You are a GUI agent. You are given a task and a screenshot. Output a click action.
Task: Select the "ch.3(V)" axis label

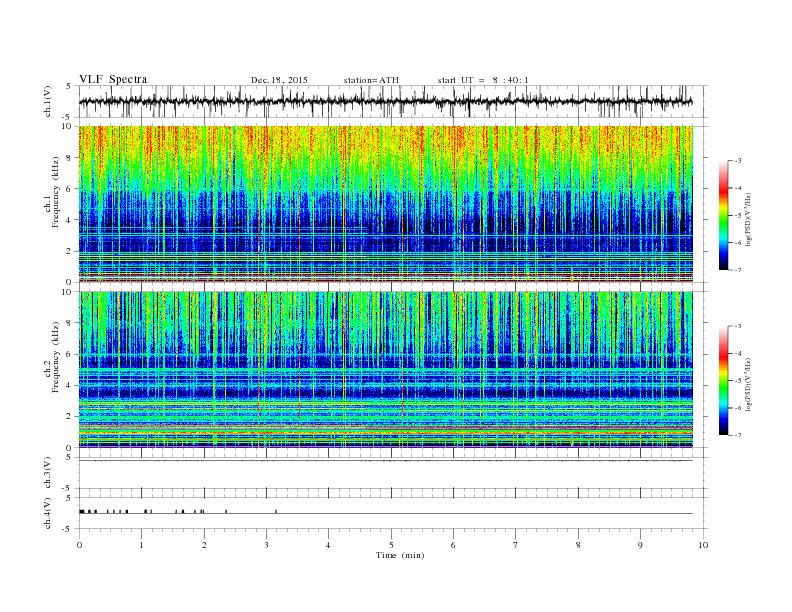(x=48, y=473)
